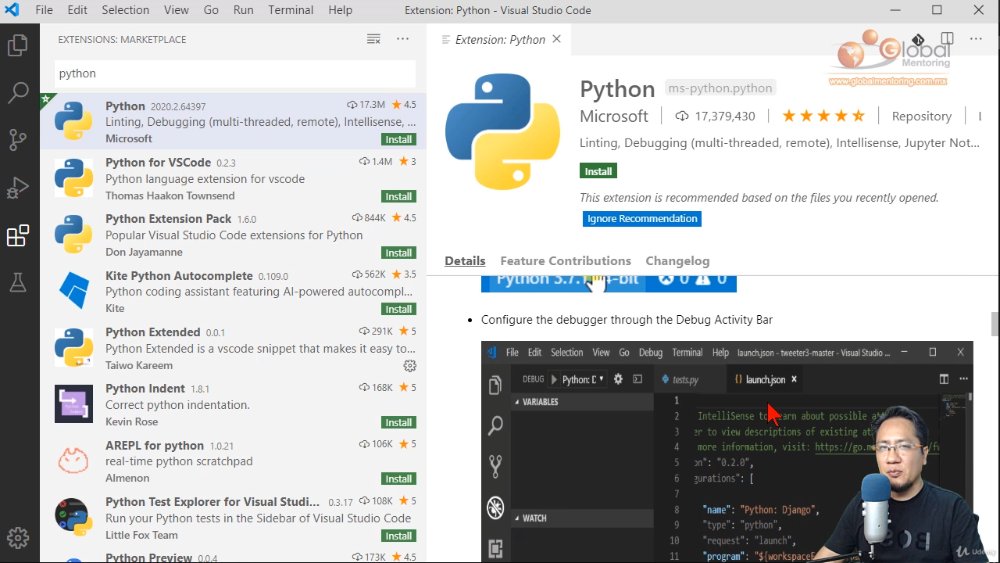Viewport: 1000px width, 563px height.
Task: Open the View menu
Action: (x=176, y=10)
